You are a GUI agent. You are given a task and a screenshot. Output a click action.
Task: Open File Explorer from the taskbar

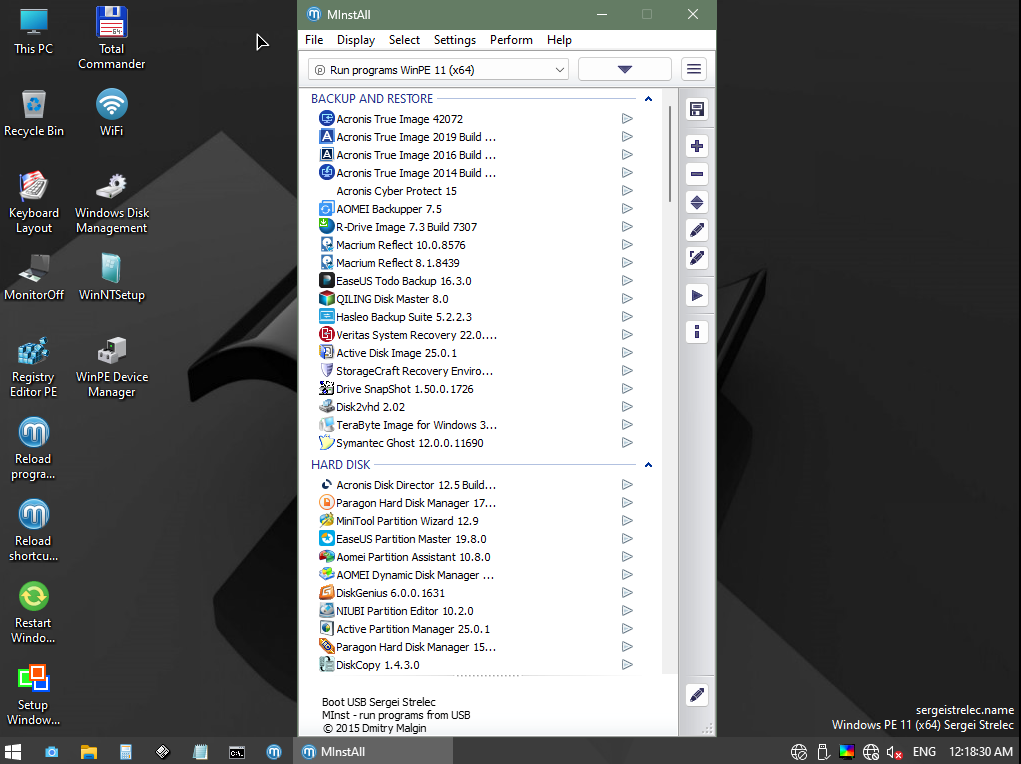pos(89,752)
